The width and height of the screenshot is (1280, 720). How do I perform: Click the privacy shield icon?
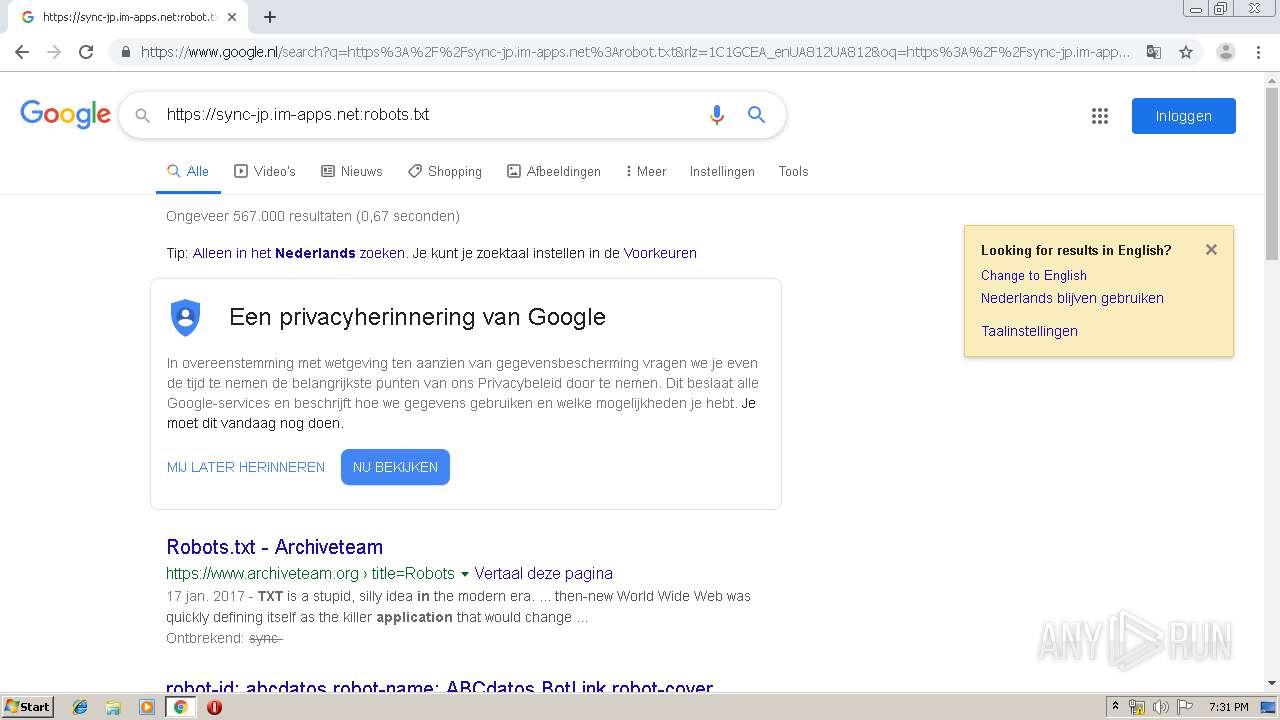click(x=185, y=318)
